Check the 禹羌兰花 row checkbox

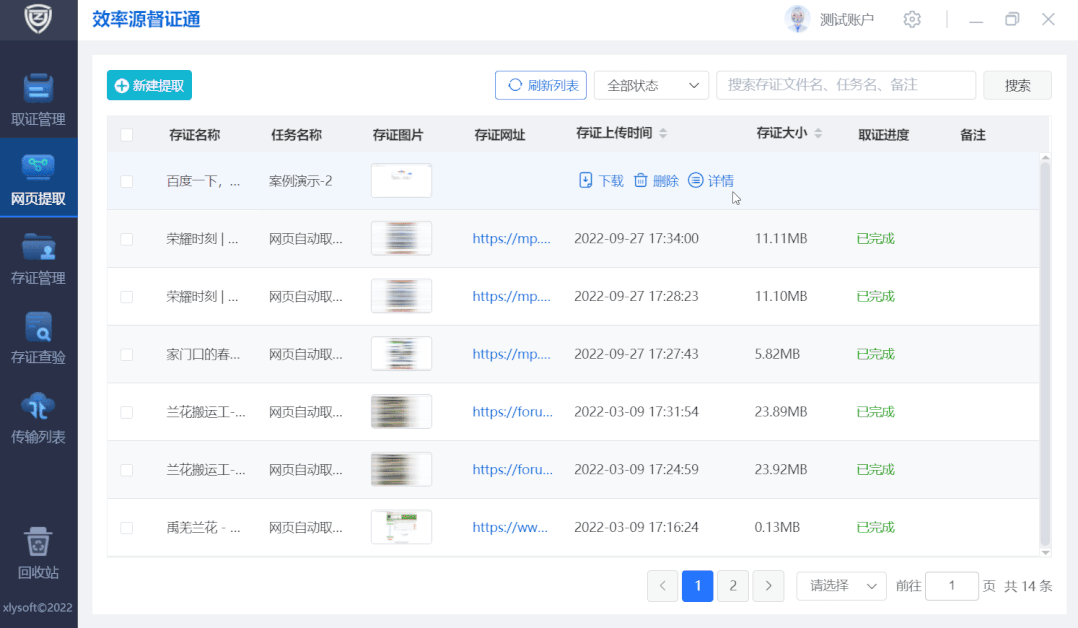pyautogui.click(x=126, y=528)
